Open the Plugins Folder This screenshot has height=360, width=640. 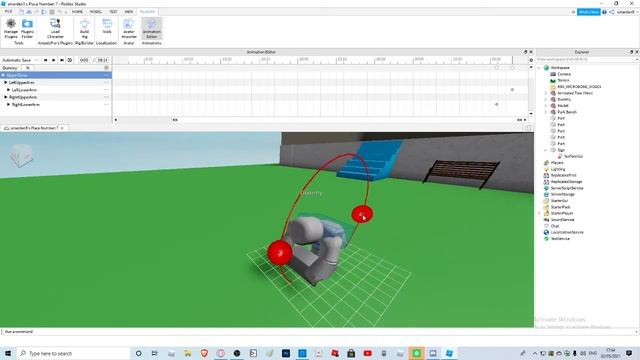click(x=27, y=29)
